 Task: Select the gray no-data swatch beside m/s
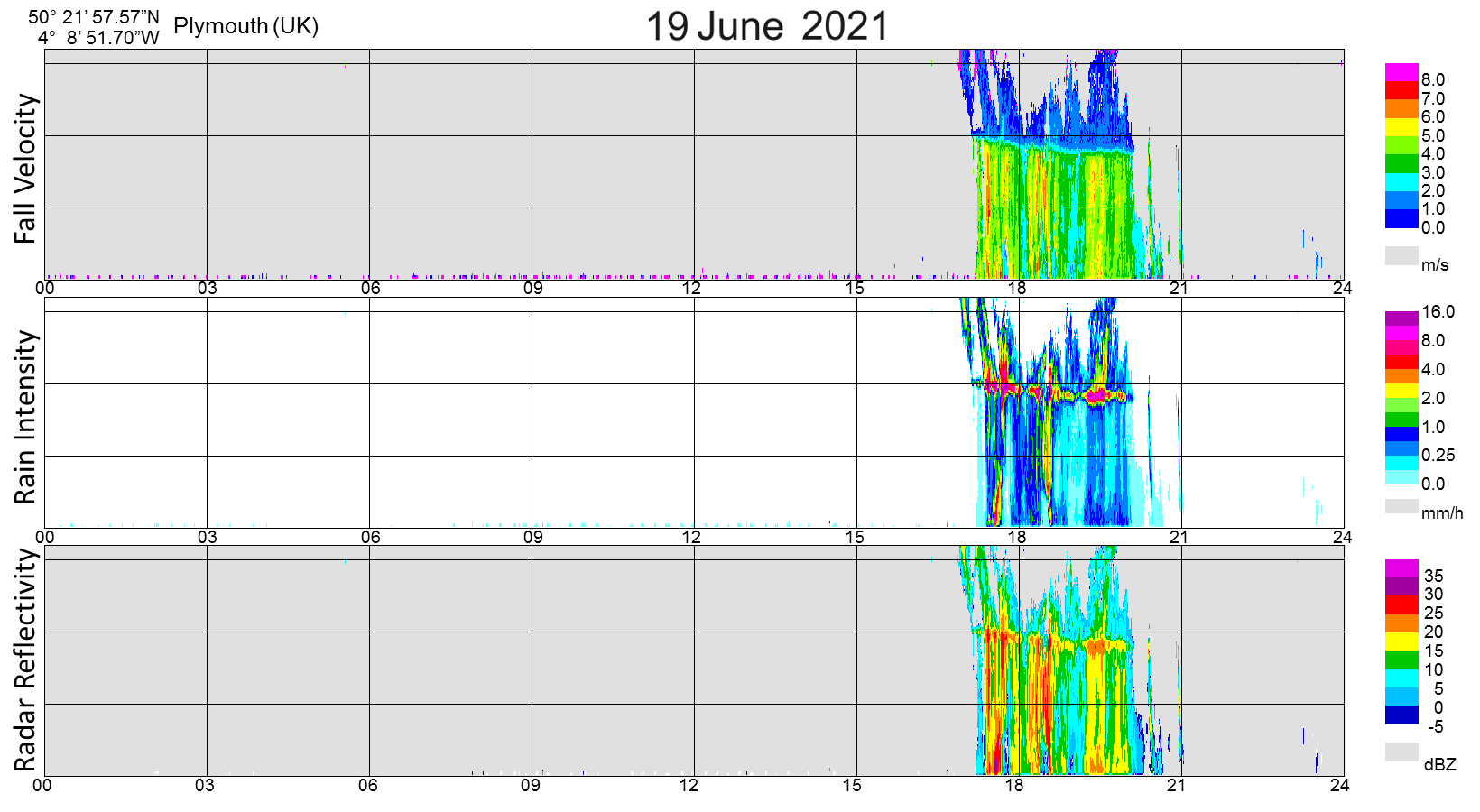(1401, 256)
